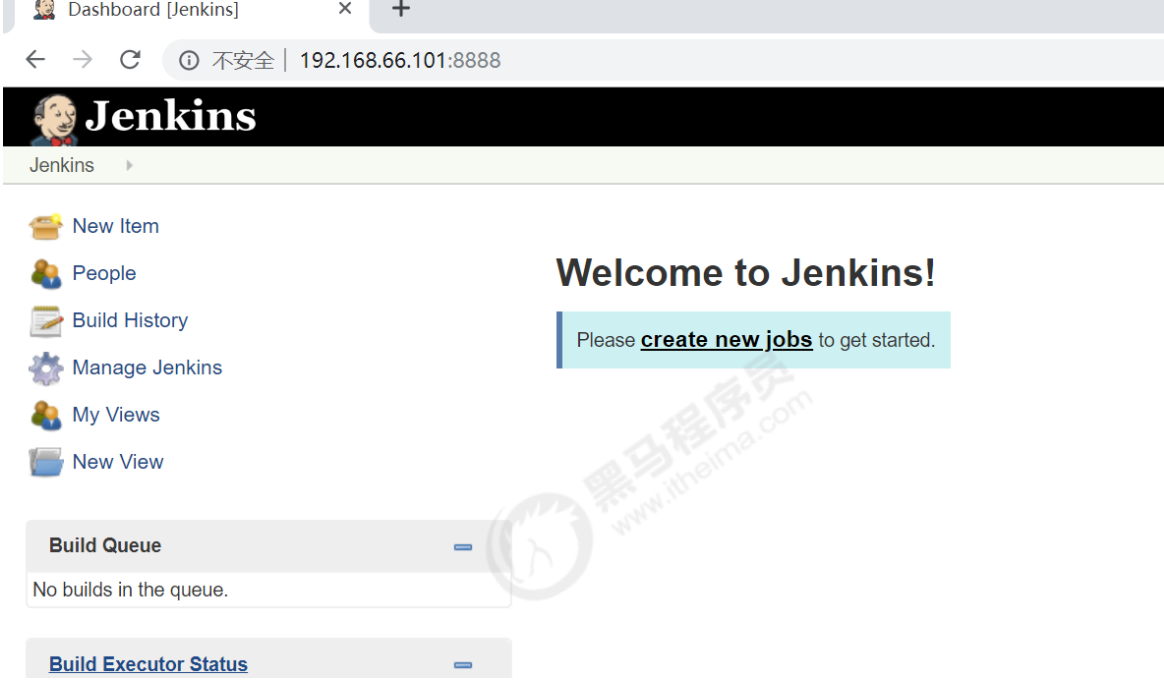Click the address bar URL 192.168.66.101:8888
This screenshot has width=1164, height=683.
(400, 60)
